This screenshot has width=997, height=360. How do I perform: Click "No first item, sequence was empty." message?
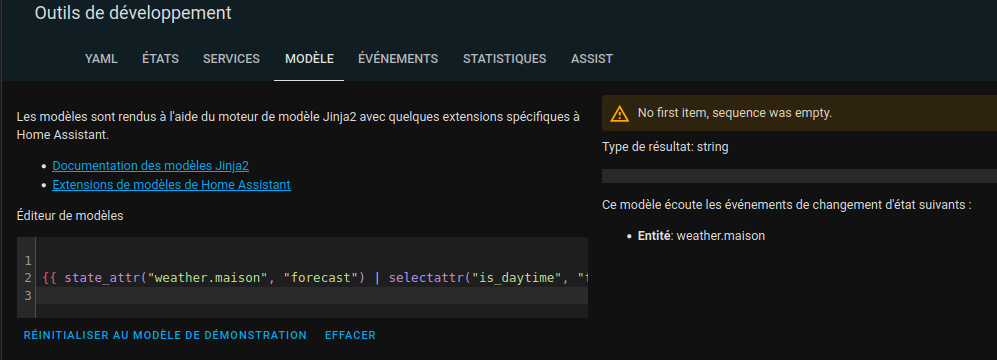click(x=735, y=113)
